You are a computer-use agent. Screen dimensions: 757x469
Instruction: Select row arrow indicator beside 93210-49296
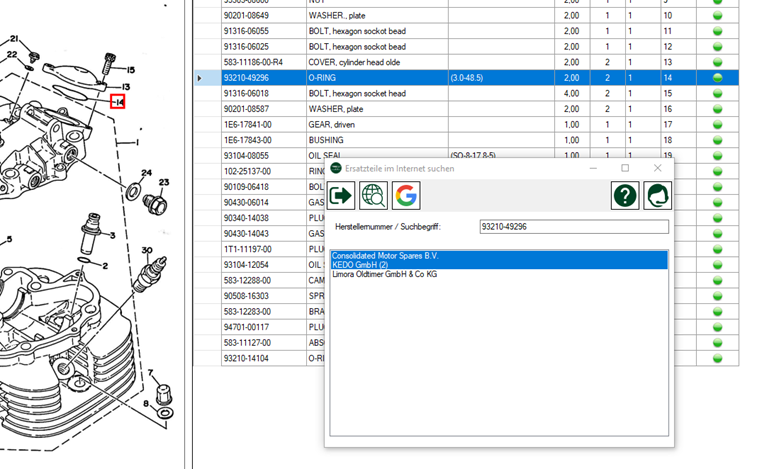pos(200,78)
